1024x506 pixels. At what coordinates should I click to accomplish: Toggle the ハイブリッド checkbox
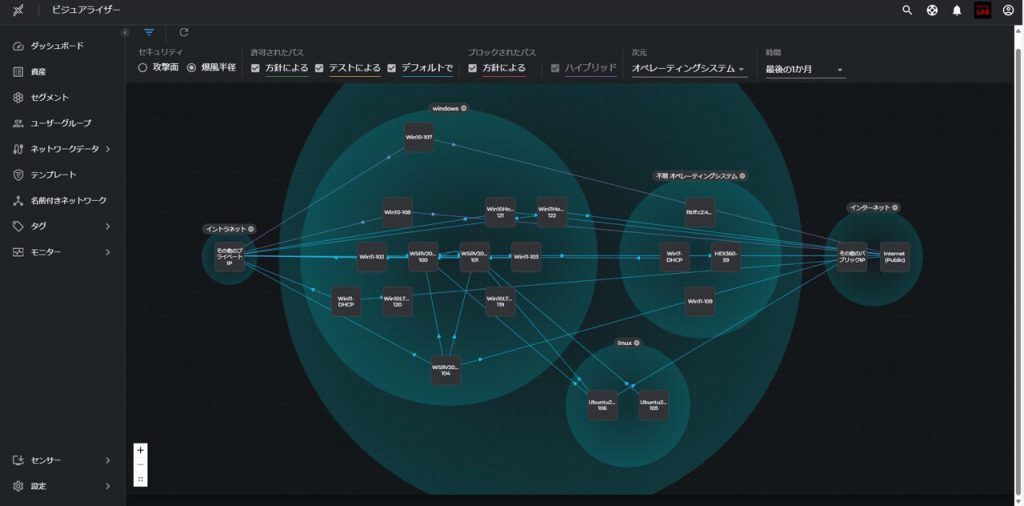coord(555,68)
